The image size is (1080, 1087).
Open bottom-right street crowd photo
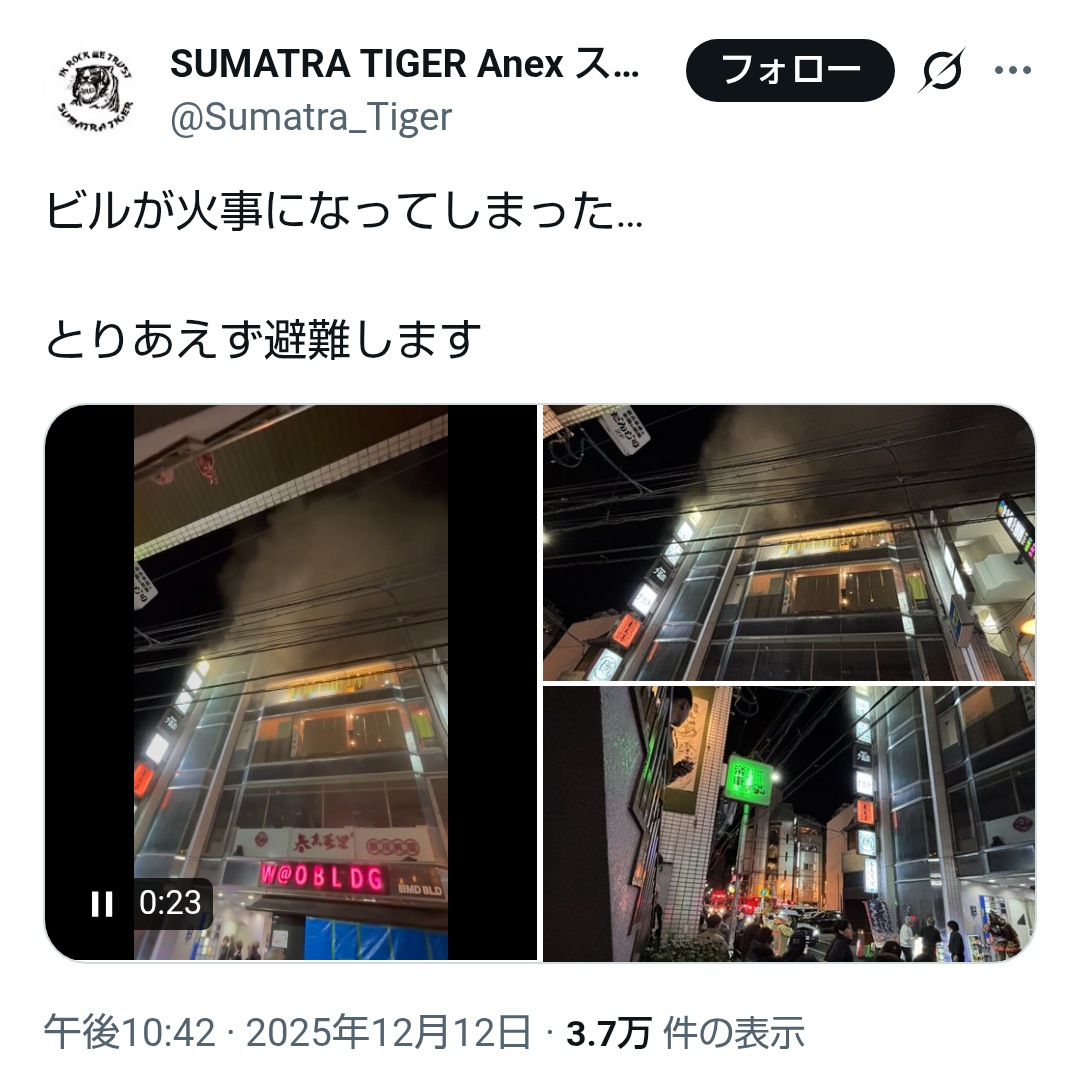click(x=789, y=824)
